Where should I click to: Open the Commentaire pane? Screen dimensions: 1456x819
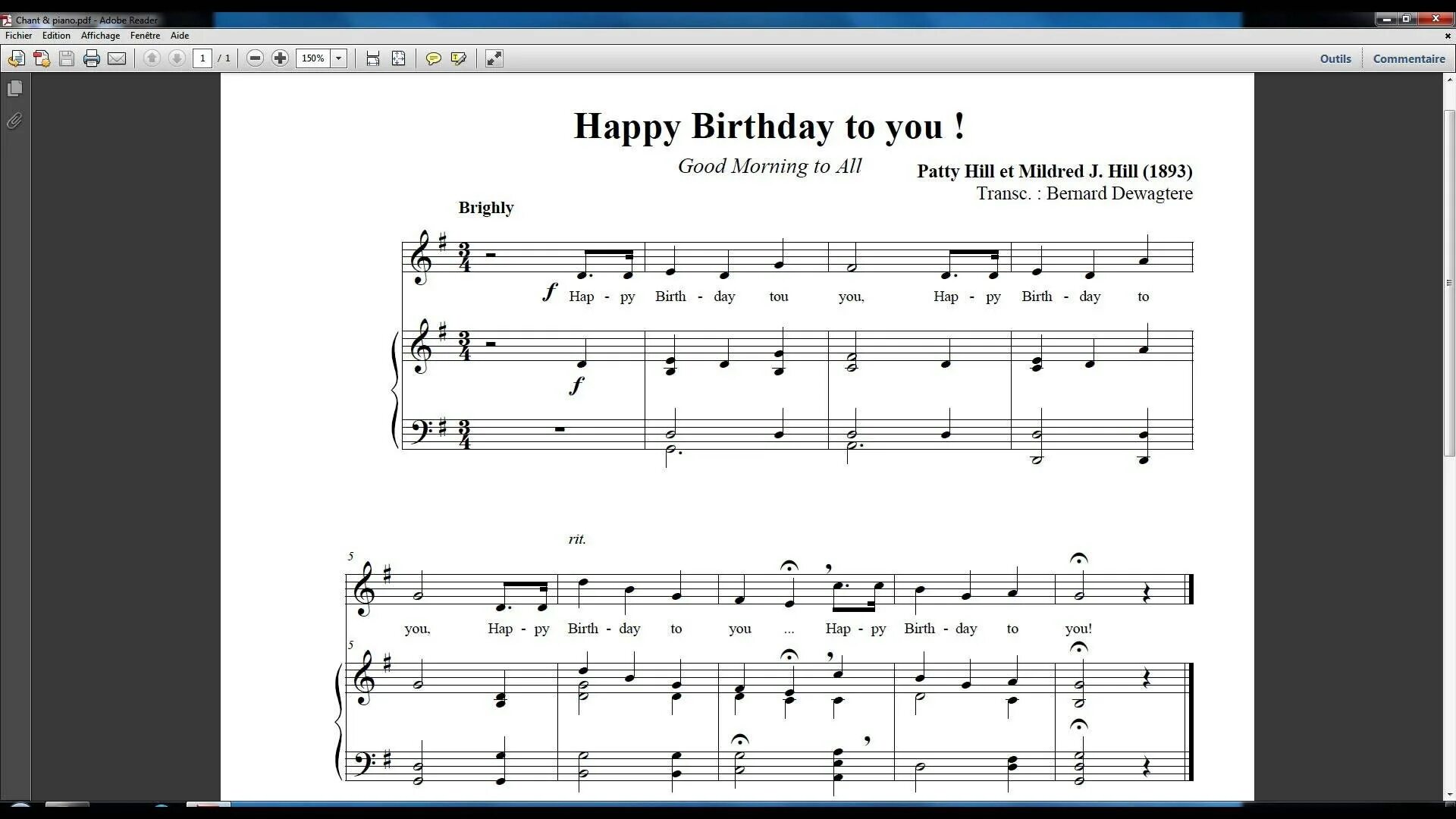click(x=1408, y=58)
